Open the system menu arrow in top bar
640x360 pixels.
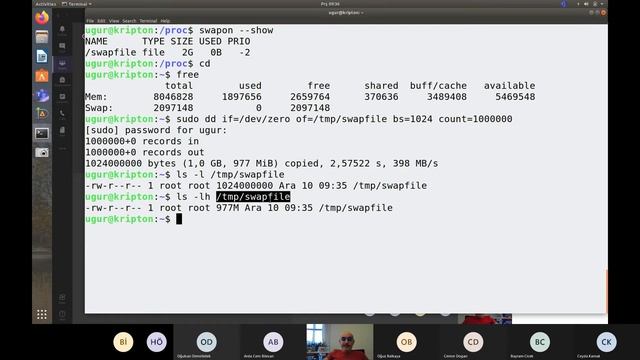602,4
